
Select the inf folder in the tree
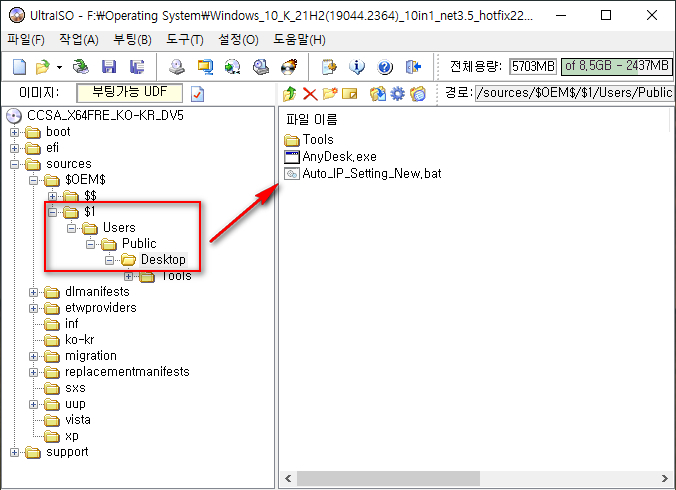[72, 324]
